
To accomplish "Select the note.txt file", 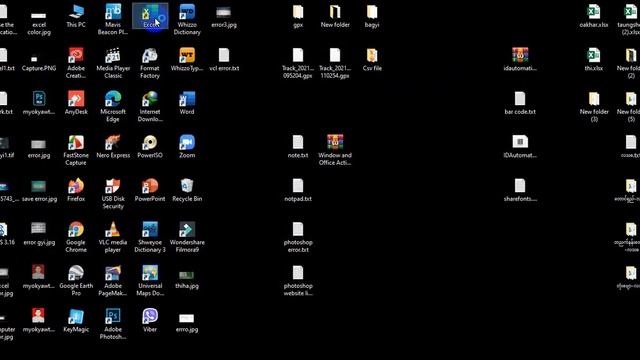I will coord(298,147).
